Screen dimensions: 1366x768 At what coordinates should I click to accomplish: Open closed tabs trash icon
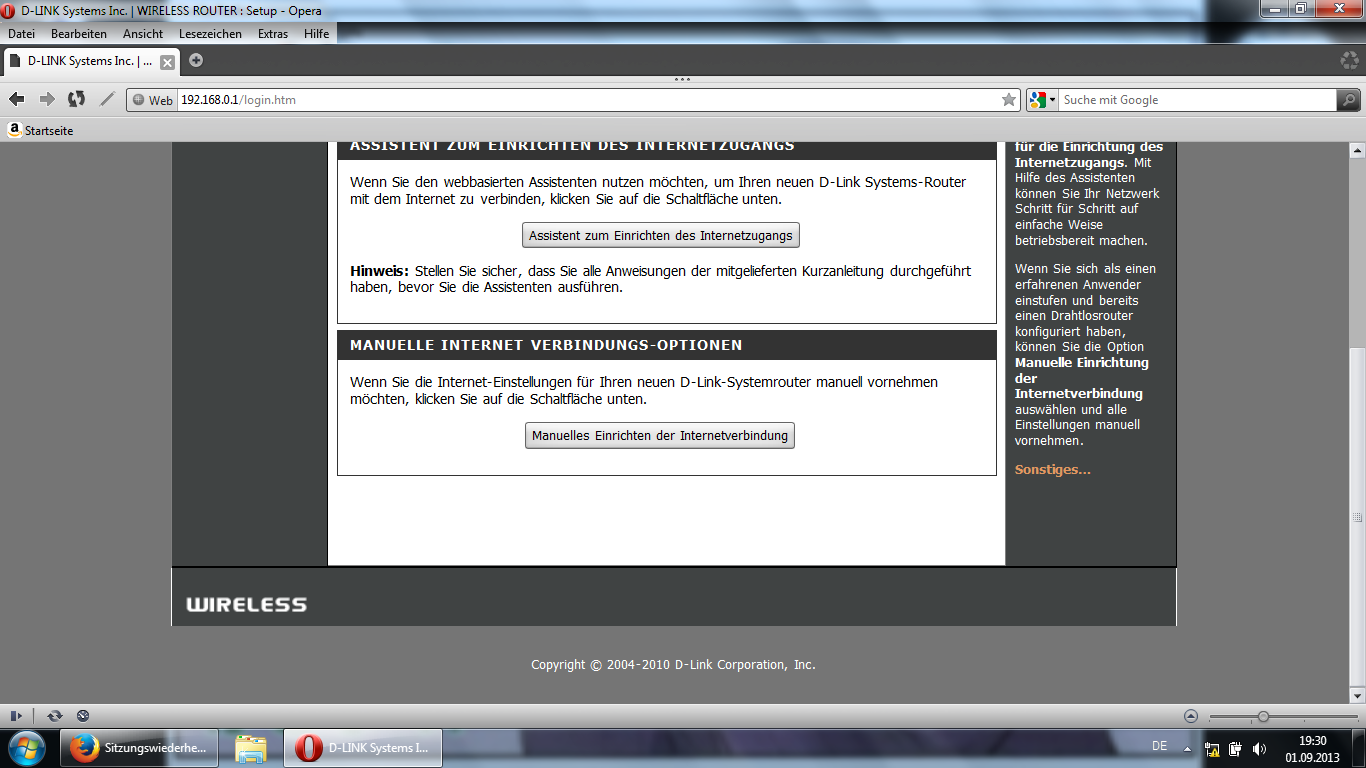[x=1349, y=60]
